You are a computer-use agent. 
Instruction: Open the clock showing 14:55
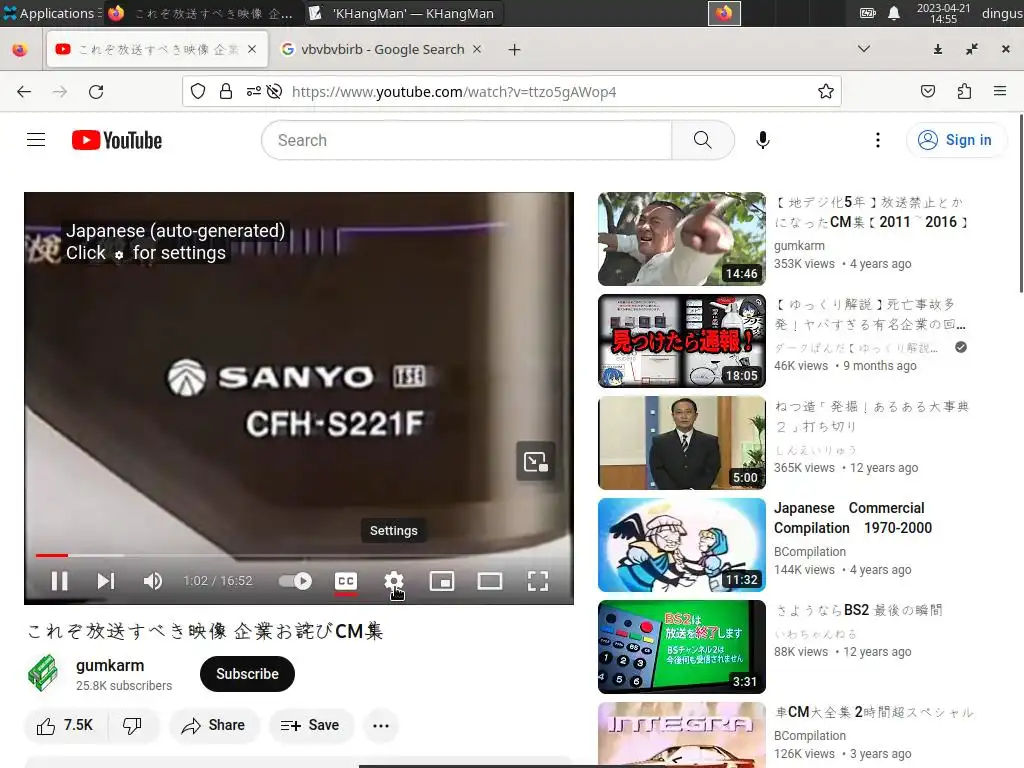[x=943, y=13]
